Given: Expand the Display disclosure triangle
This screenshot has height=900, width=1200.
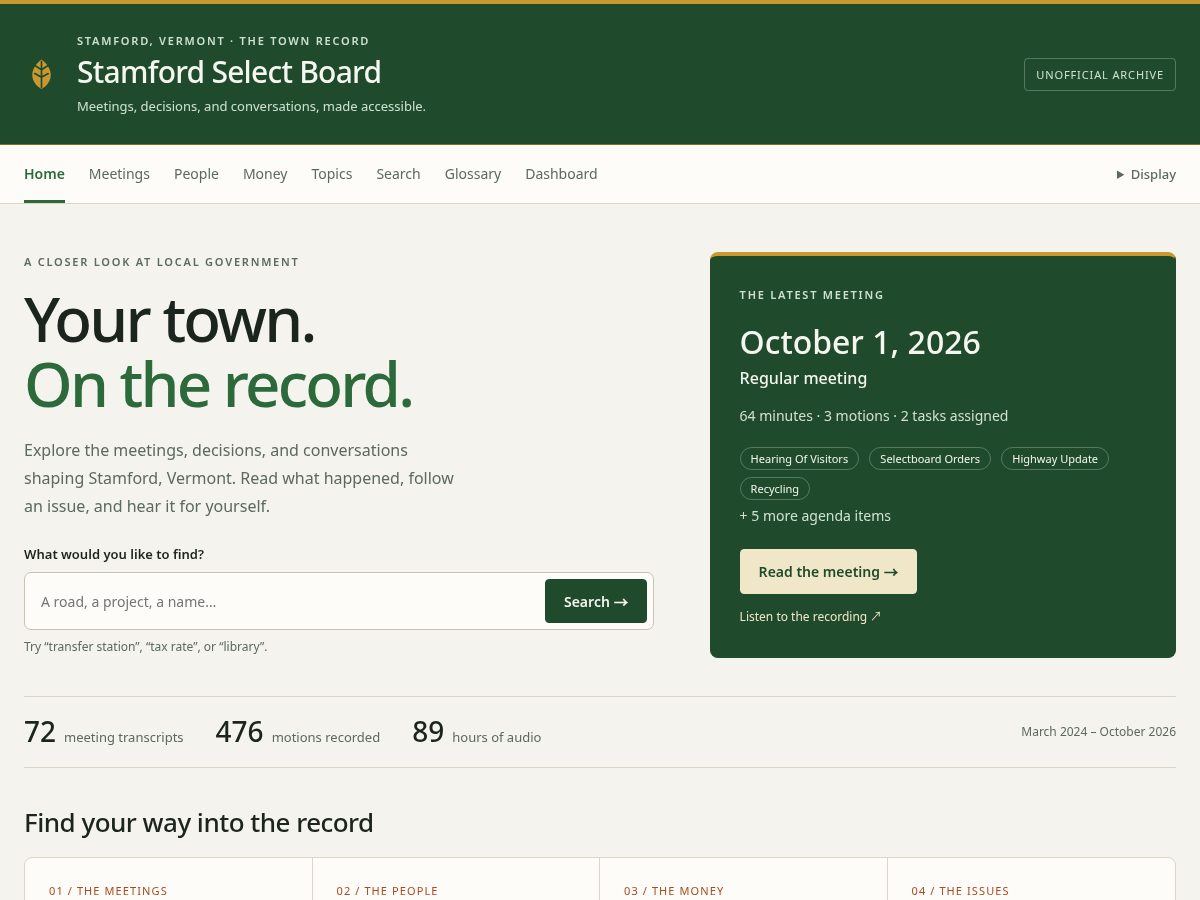Looking at the screenshot, I should 1146,174.
